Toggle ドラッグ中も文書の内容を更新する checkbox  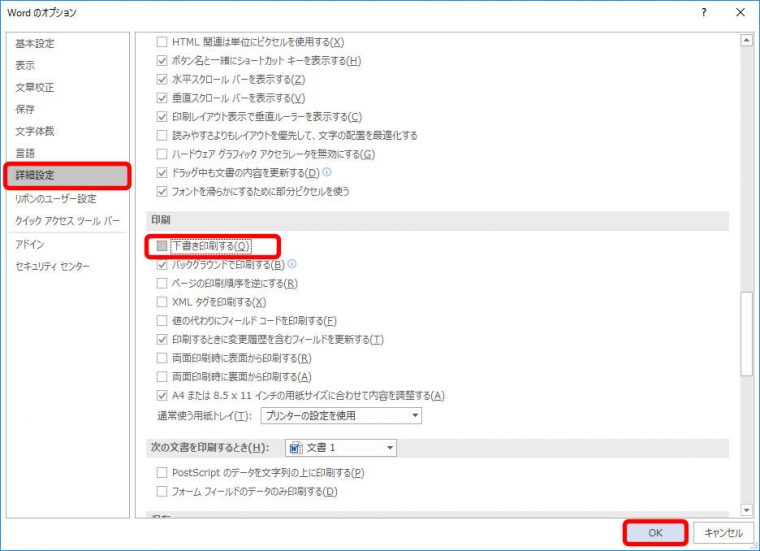tap(162, 173)
